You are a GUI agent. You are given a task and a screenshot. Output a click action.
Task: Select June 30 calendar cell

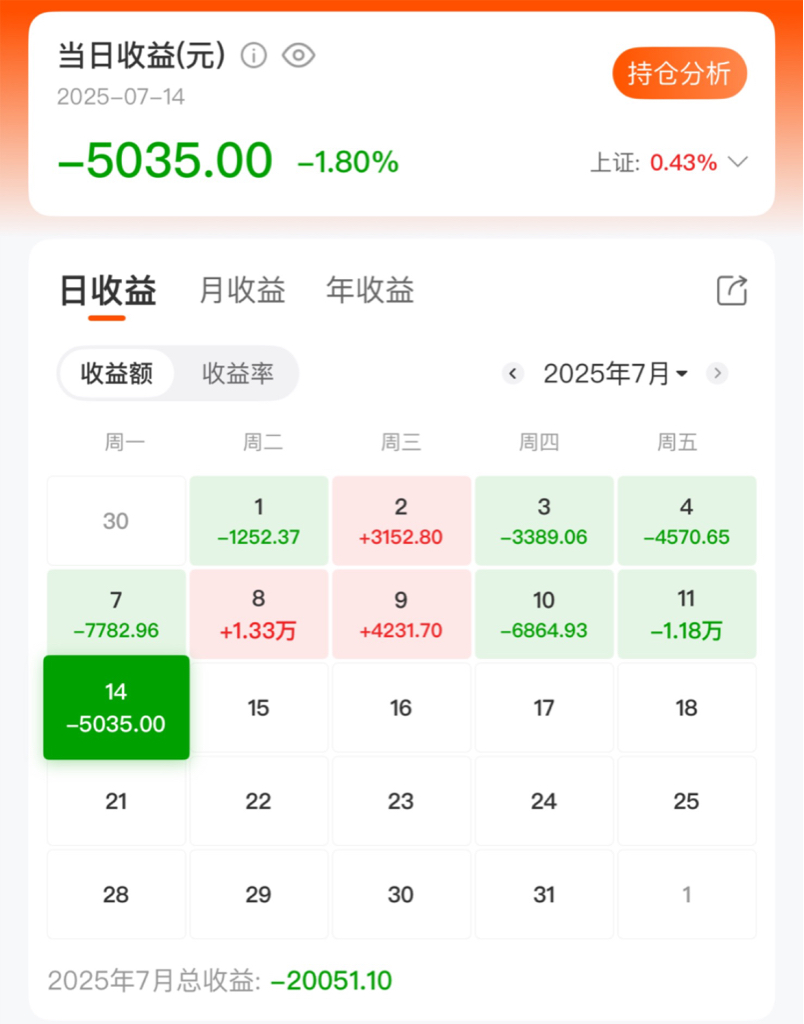pyautogui.click(x=116, y=520)
